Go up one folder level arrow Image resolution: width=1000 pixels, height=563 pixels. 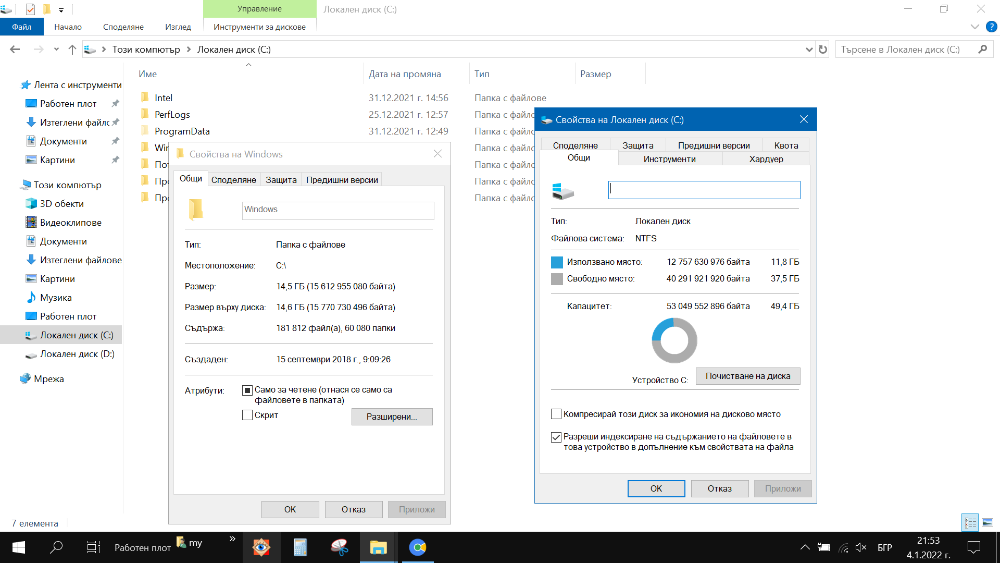click(72, 49)
